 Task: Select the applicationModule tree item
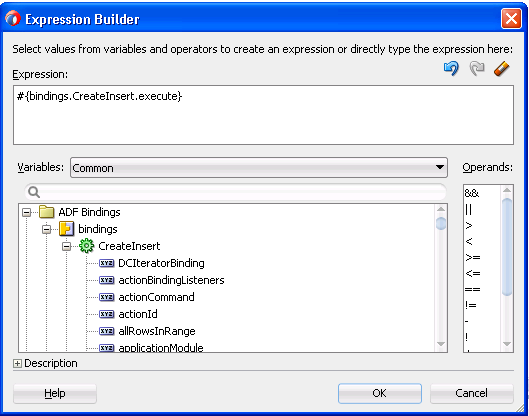pos(161,348)
